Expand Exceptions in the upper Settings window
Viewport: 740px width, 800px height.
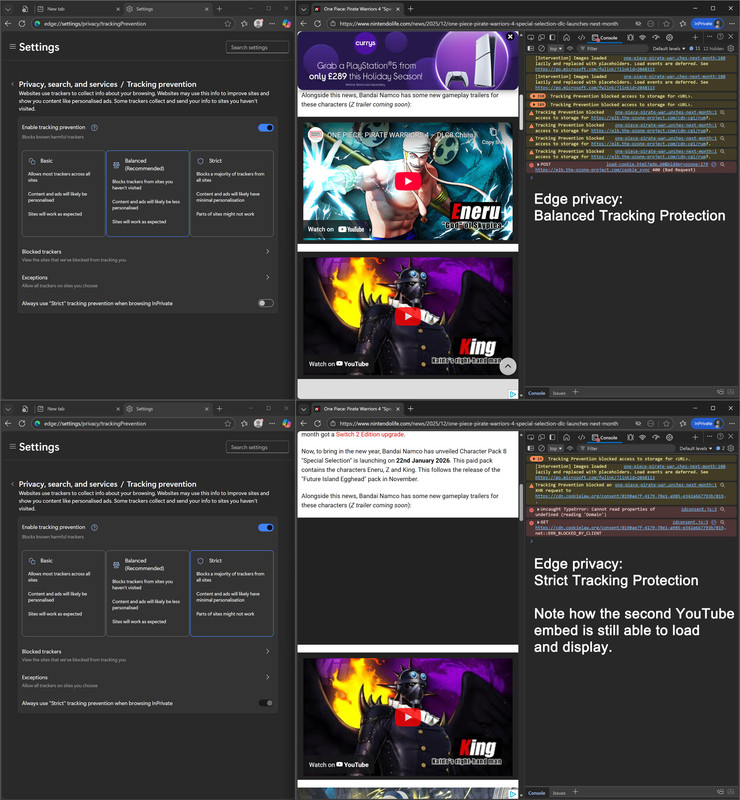click(x=147, y=281)
